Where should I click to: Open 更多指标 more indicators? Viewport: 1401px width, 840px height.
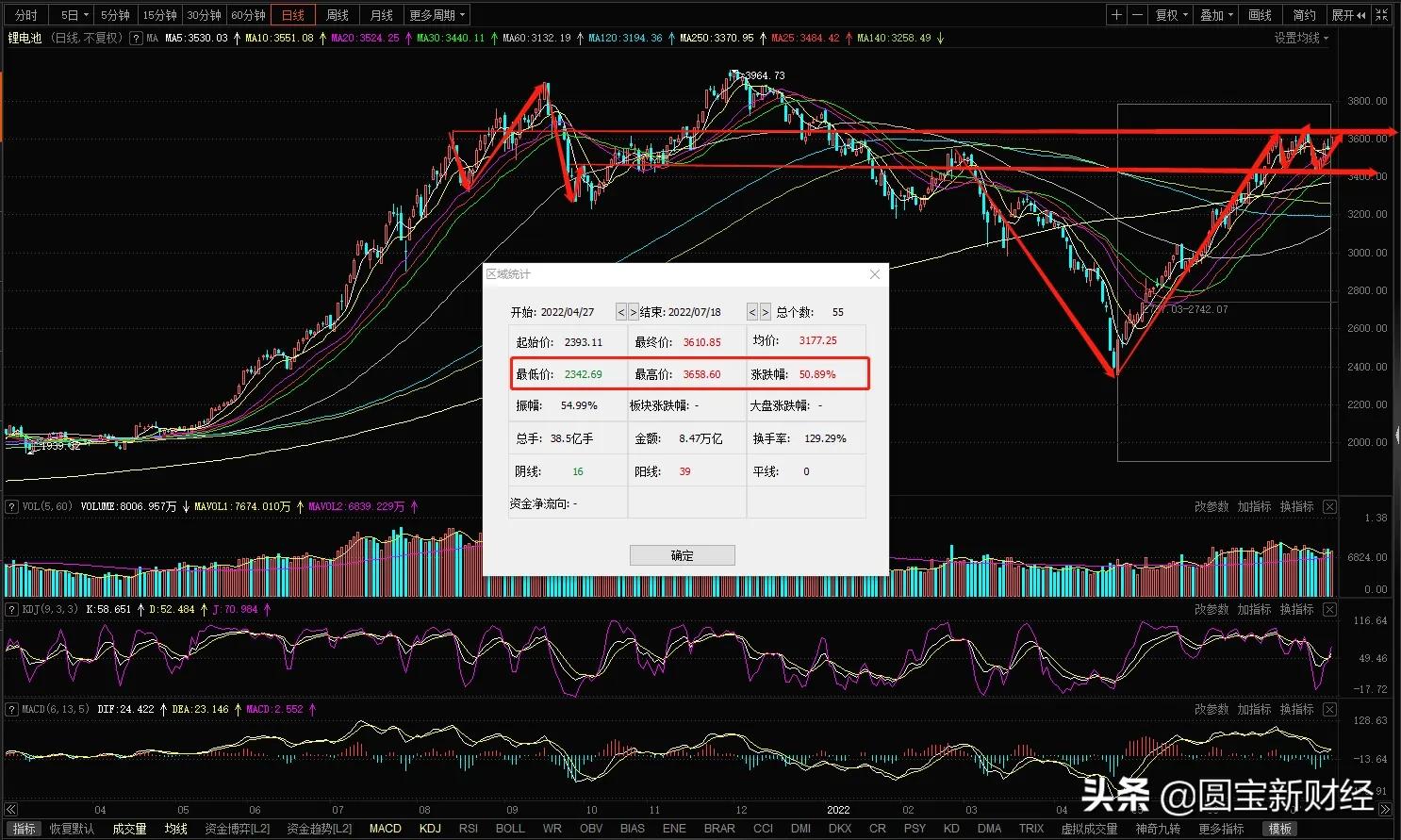pyautogui.click(x=1221, y=829)
